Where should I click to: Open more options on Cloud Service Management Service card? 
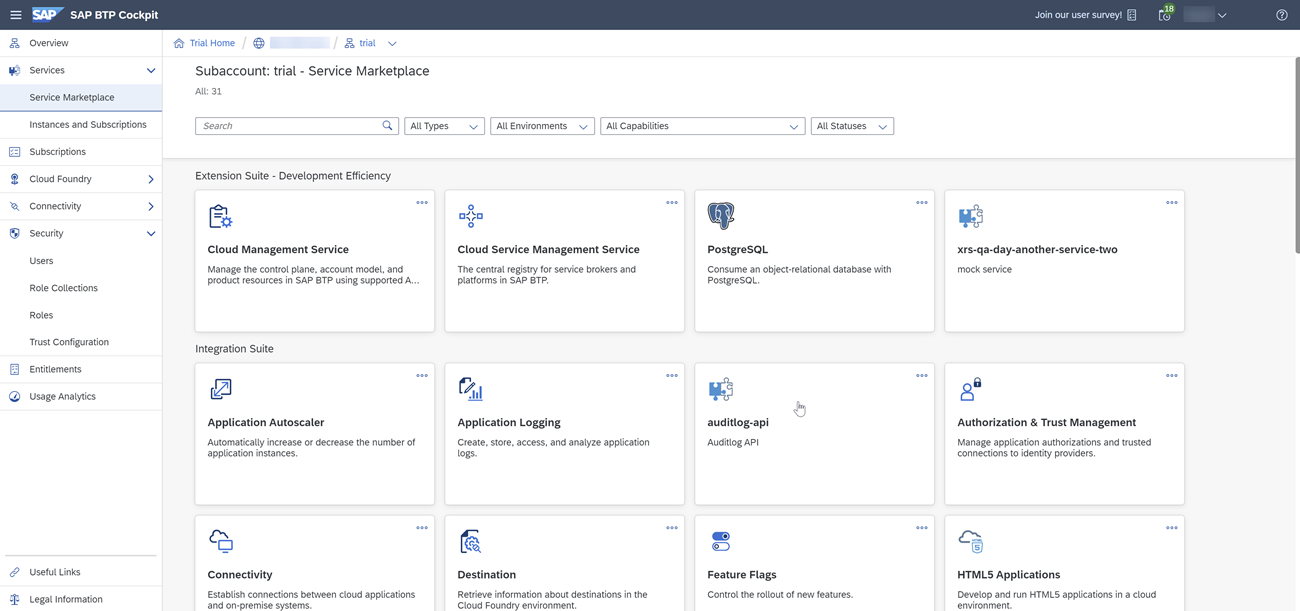pyautogui.click(x=672, y=203)
